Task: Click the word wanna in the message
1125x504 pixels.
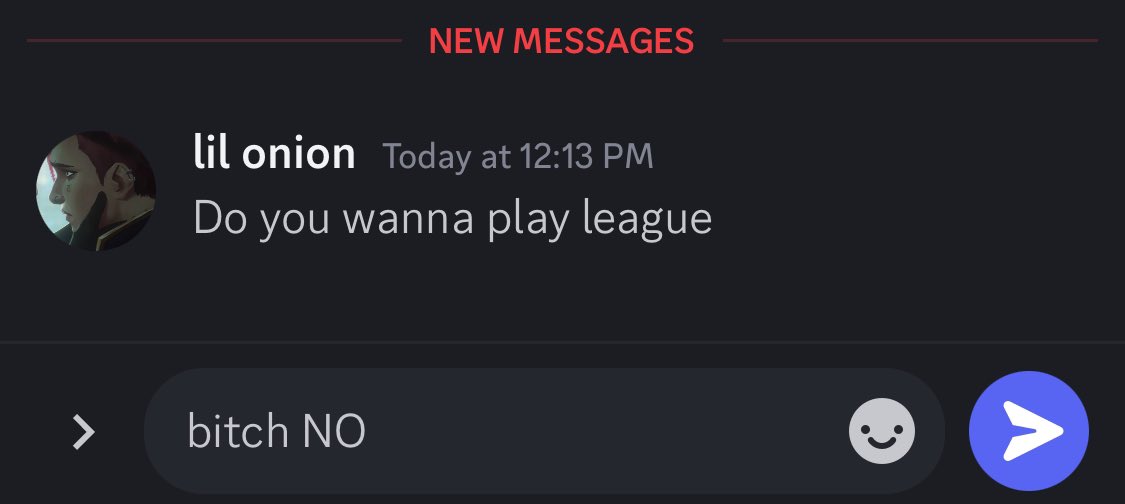Action: (x=408, y=219)
